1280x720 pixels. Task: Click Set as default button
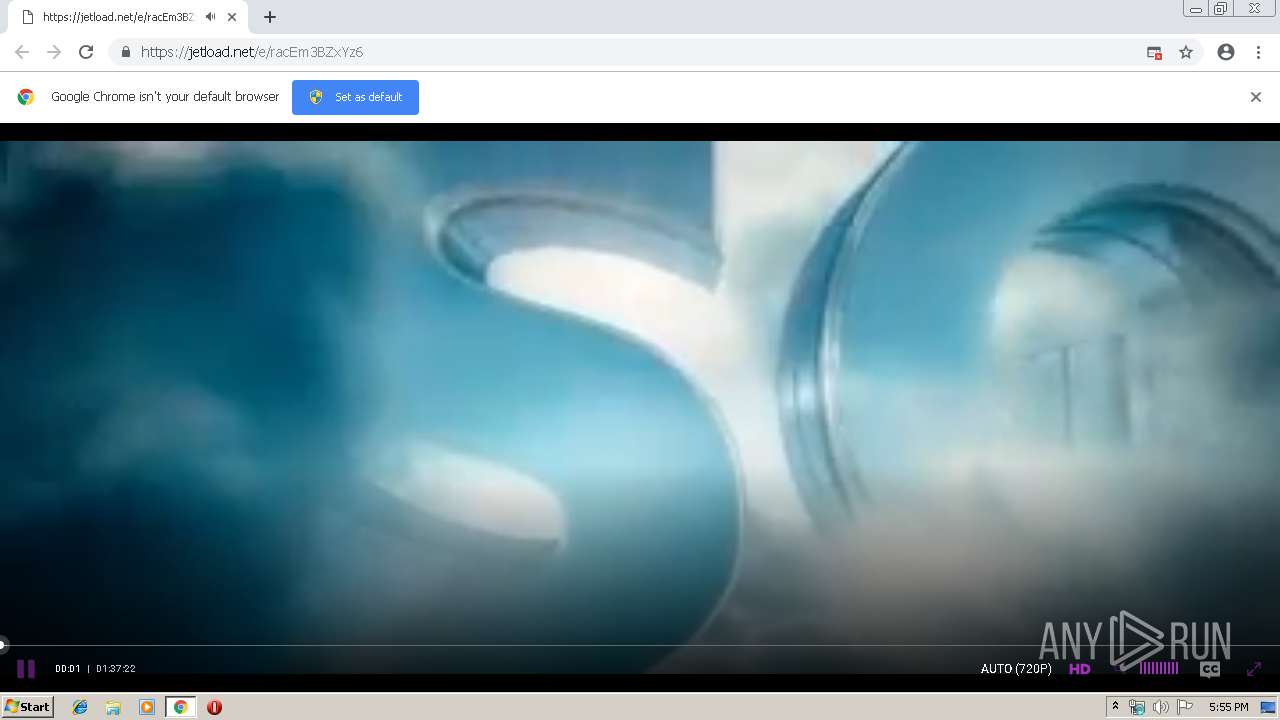click(x=355, y=97)
